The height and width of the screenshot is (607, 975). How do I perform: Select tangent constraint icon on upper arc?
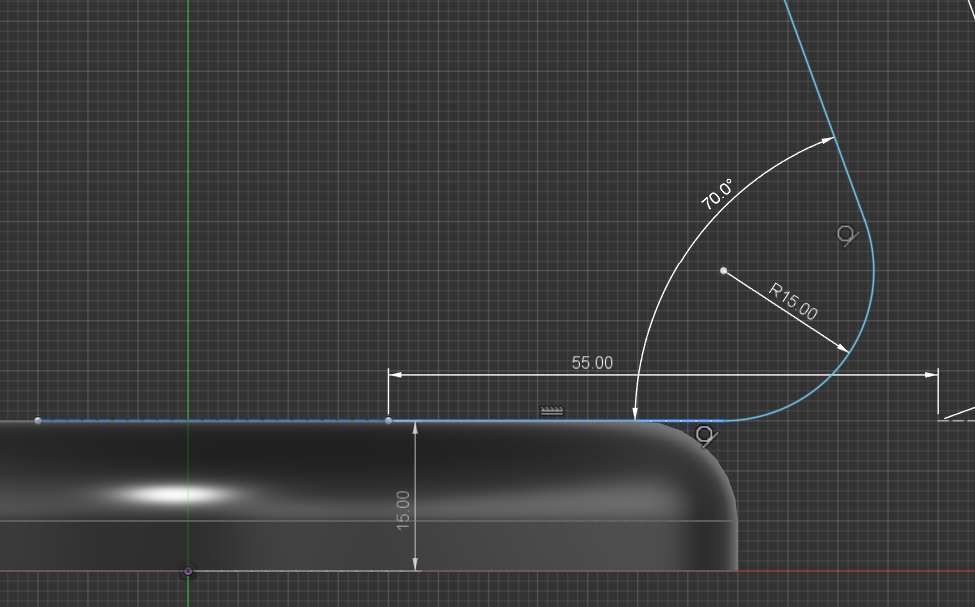pyautogui.click(x=847, y=236)
